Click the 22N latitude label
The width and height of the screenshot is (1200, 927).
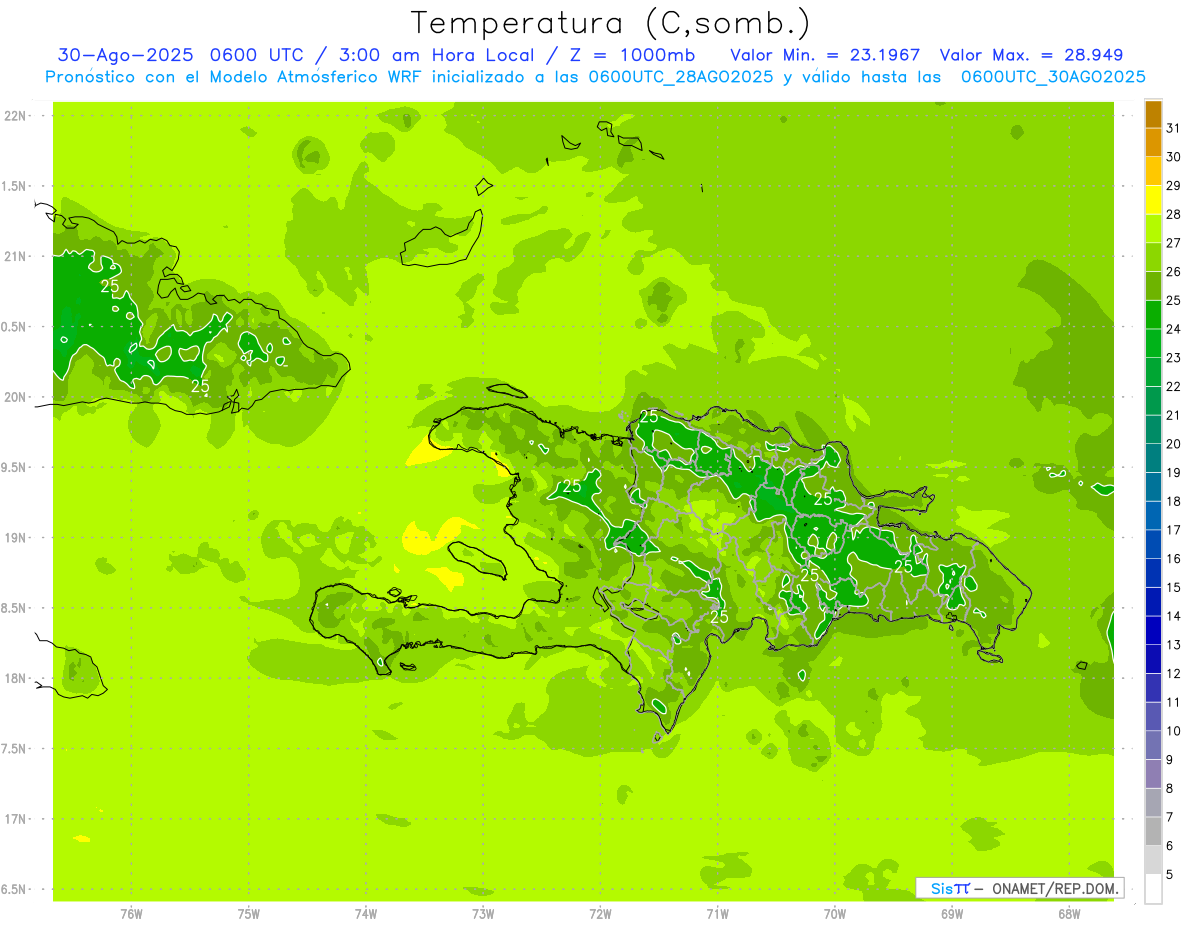click(15, 115)
